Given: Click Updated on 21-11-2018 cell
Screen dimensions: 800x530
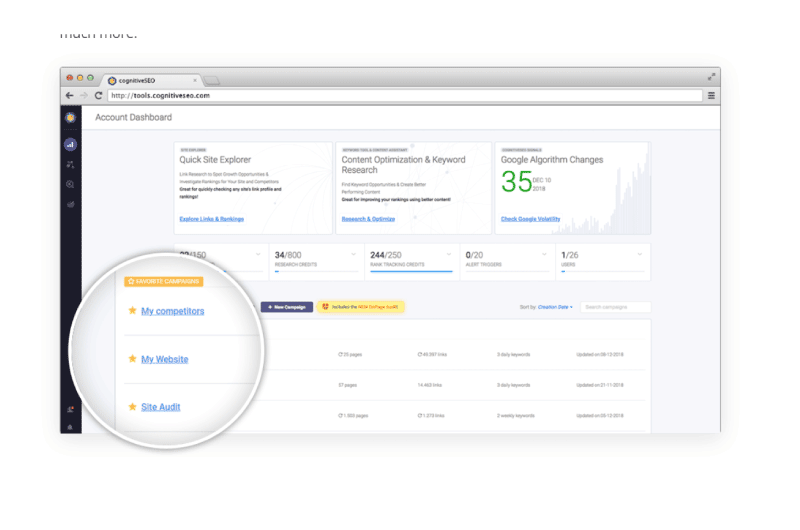Looking at the screenshot, I should click(x=600, y=385).
